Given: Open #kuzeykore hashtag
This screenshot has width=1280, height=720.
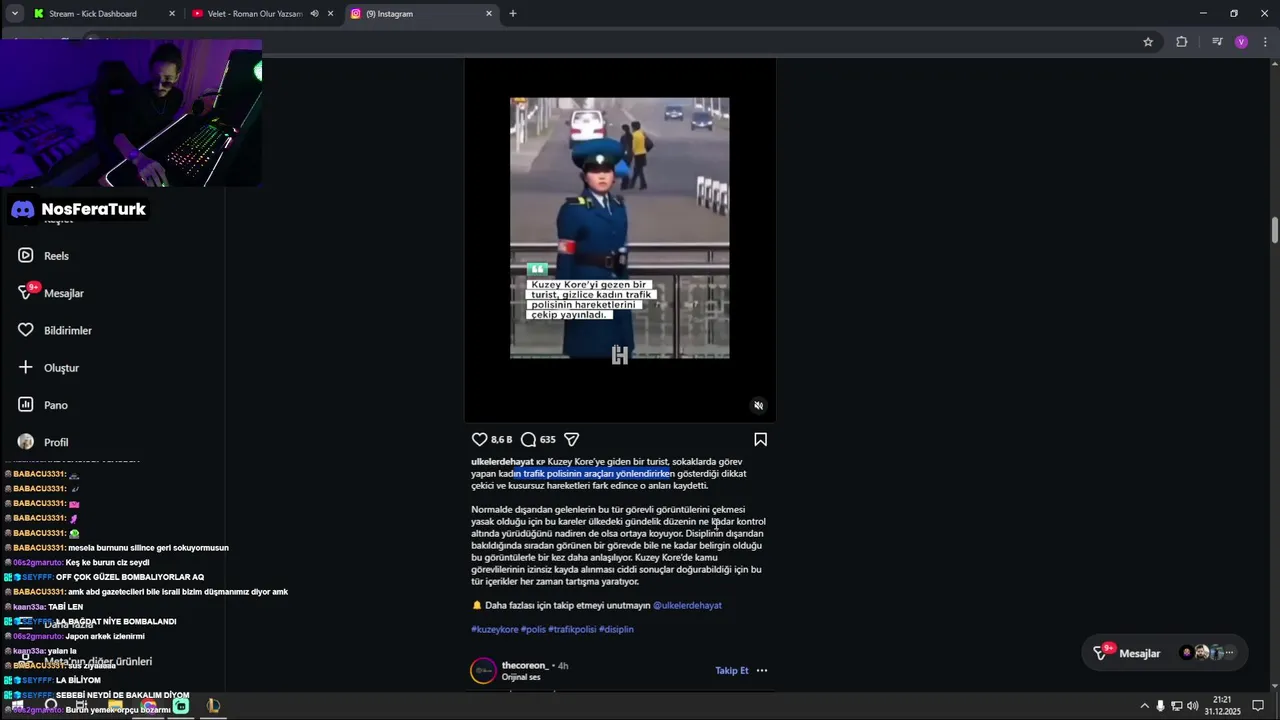Looking at the screenshot, I should pyautogui.click(x=495, y=630).
